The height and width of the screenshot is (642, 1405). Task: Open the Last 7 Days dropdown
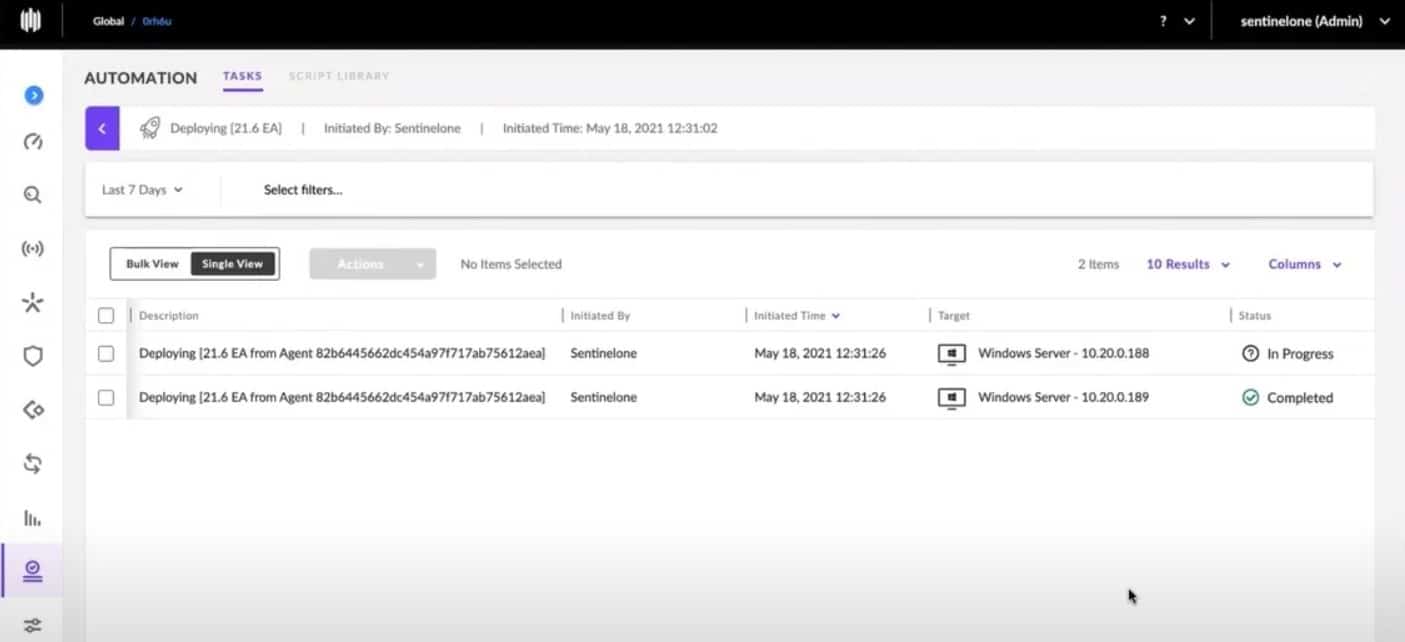click(142, 190)
